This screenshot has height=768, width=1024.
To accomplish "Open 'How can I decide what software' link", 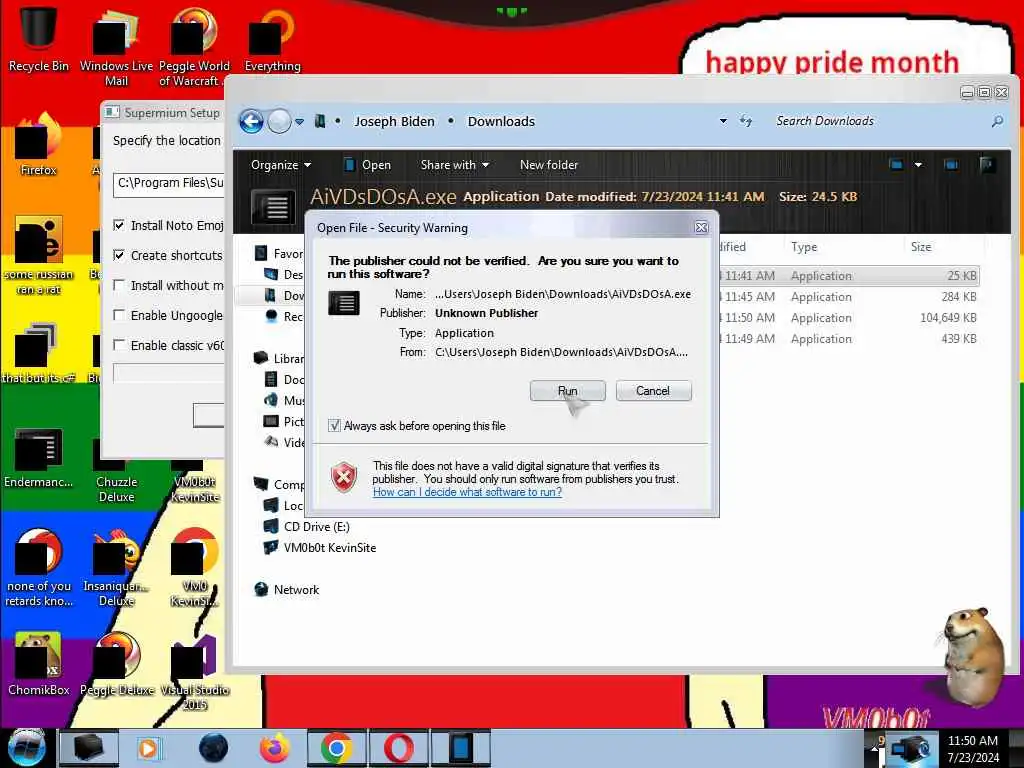I will [467, 492].
